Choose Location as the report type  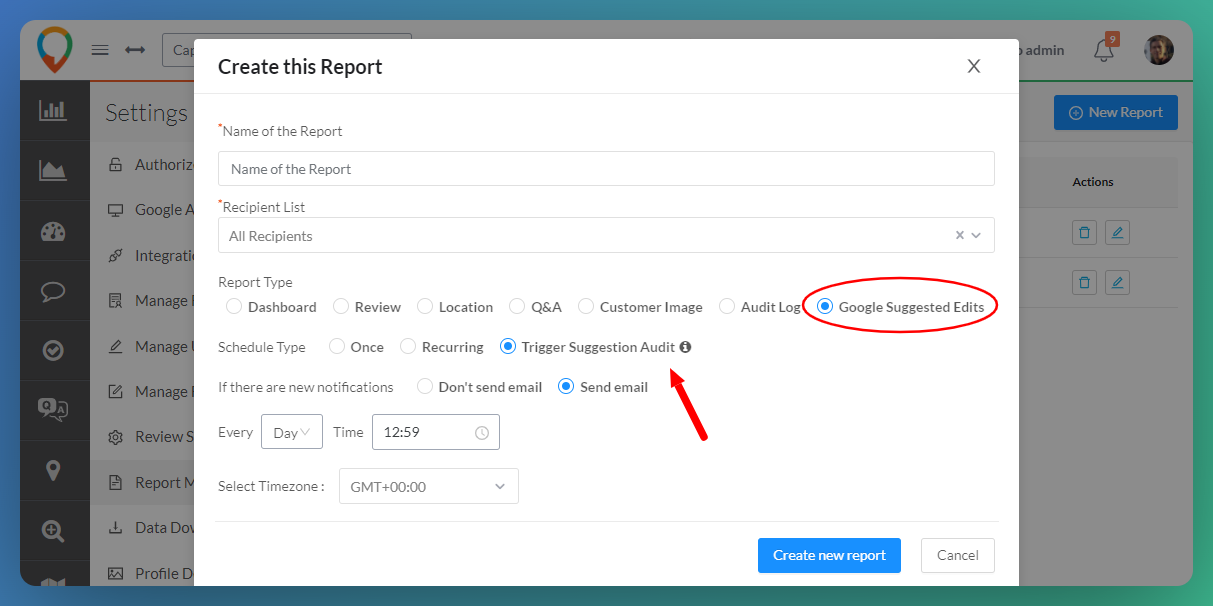(455, 307)
